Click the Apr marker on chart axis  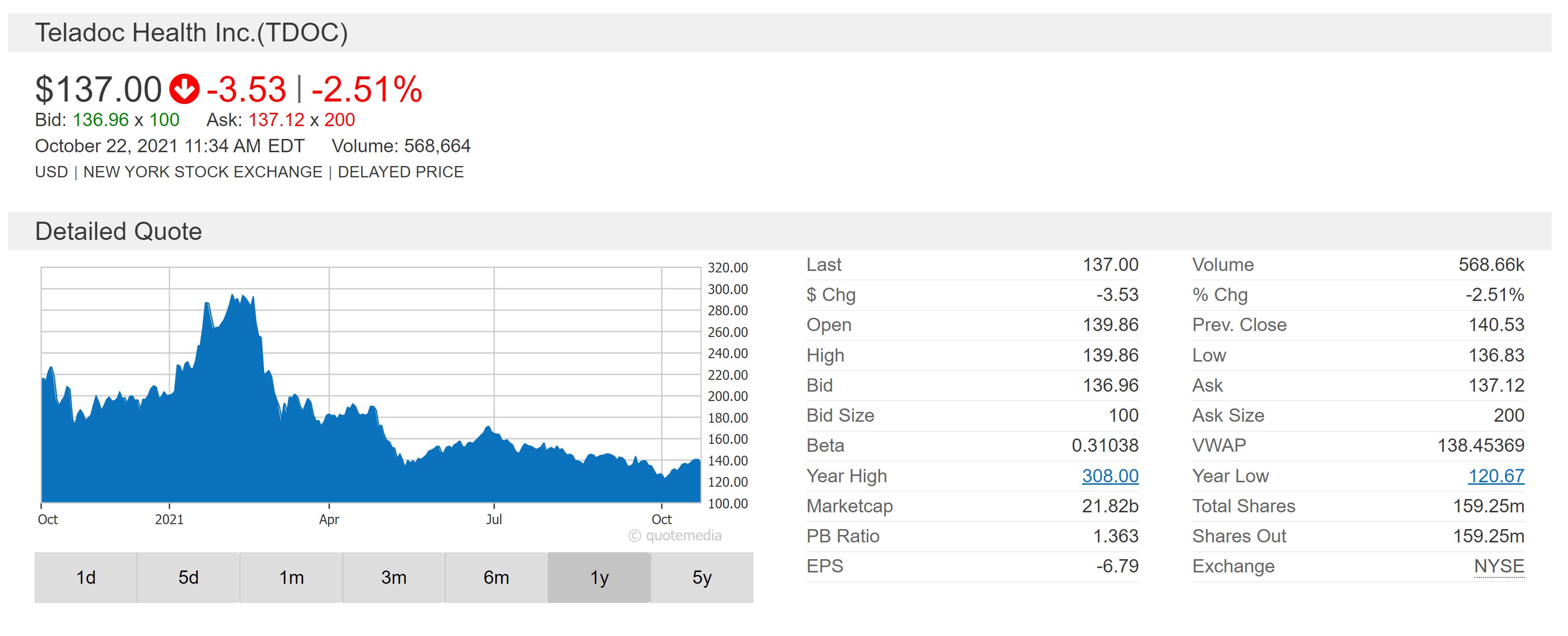[x=329, y=519]
